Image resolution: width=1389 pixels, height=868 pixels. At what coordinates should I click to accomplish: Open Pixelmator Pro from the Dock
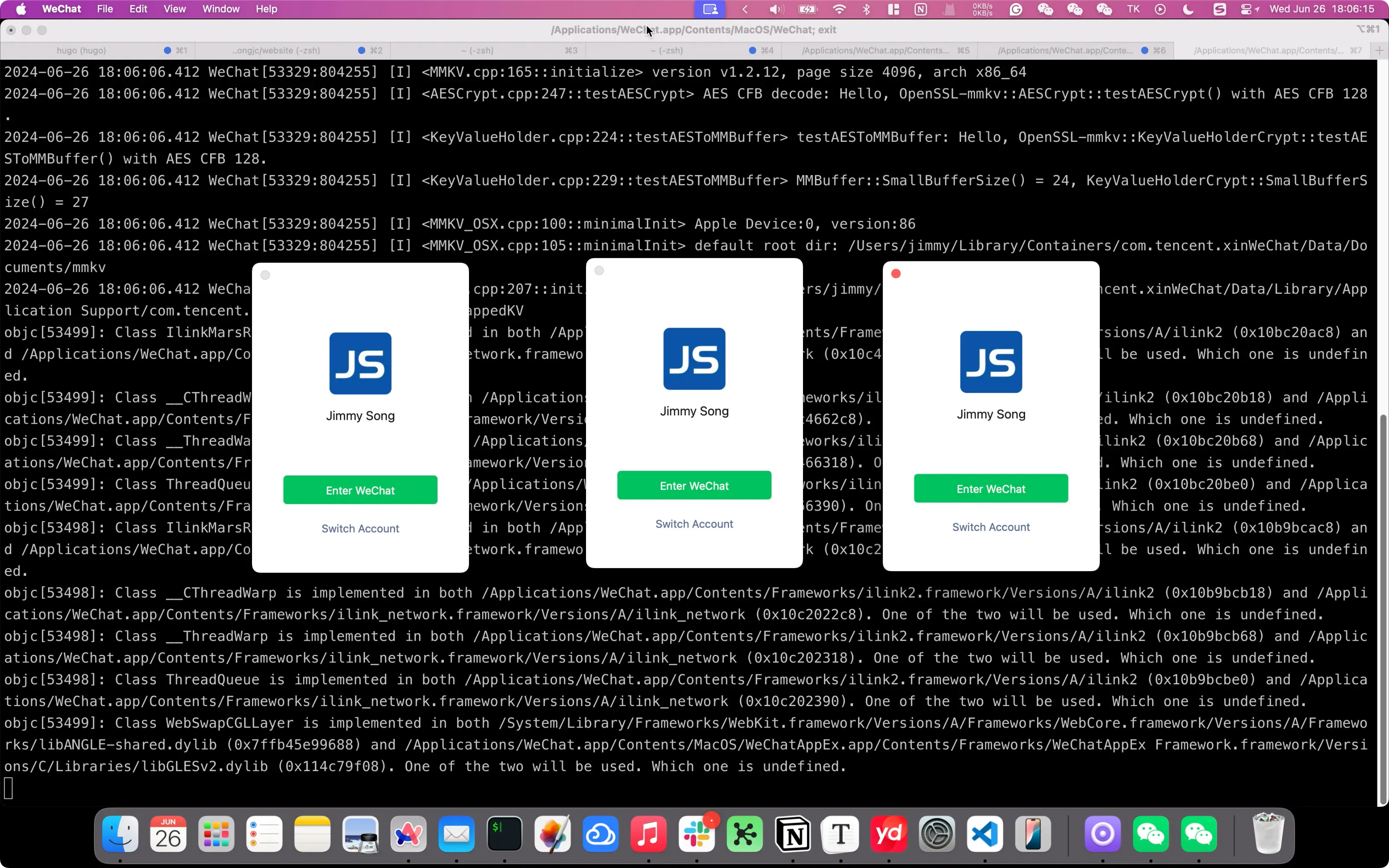click(553, 834)
